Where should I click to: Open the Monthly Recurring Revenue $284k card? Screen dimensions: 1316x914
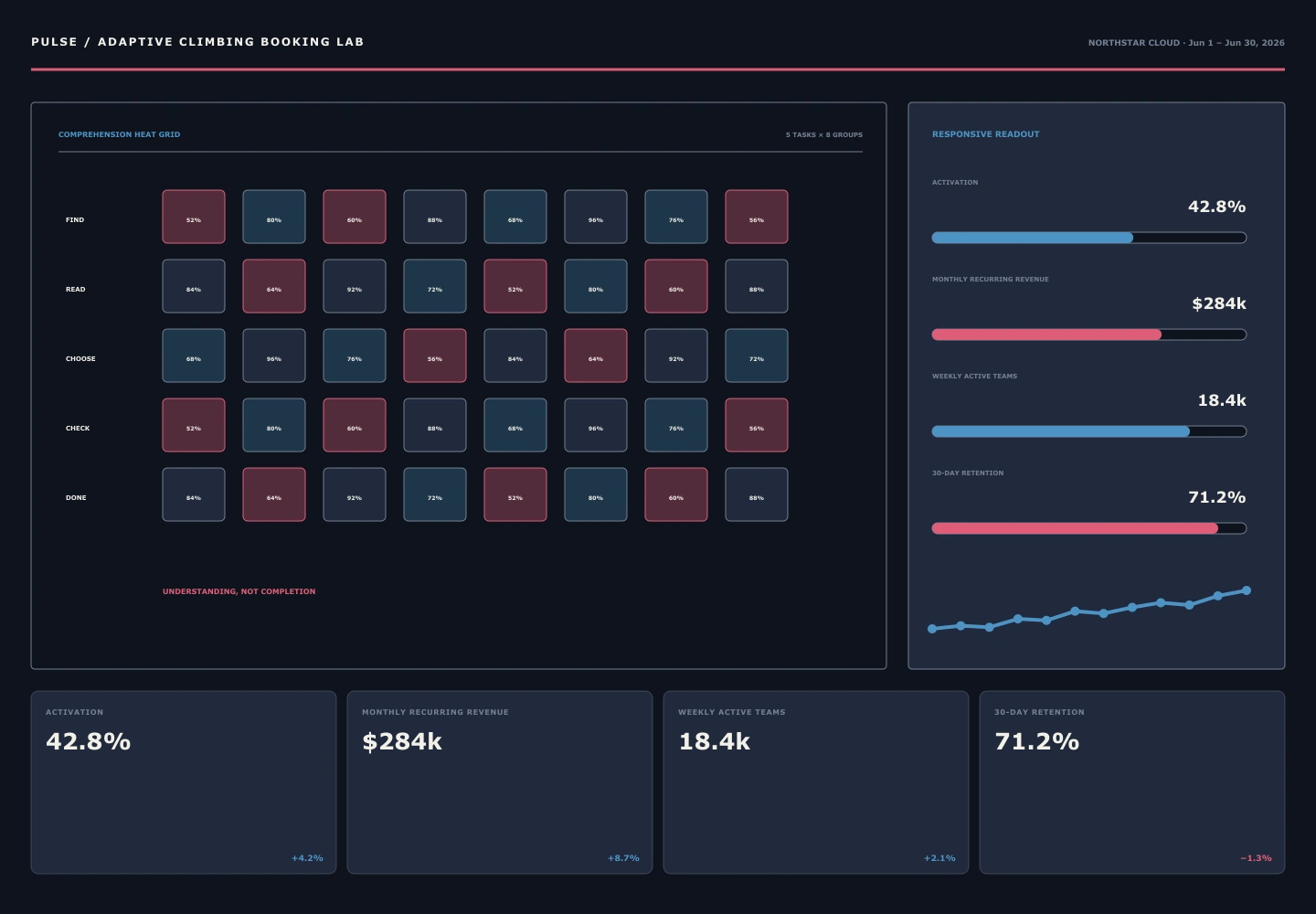(x=500, y=782)
